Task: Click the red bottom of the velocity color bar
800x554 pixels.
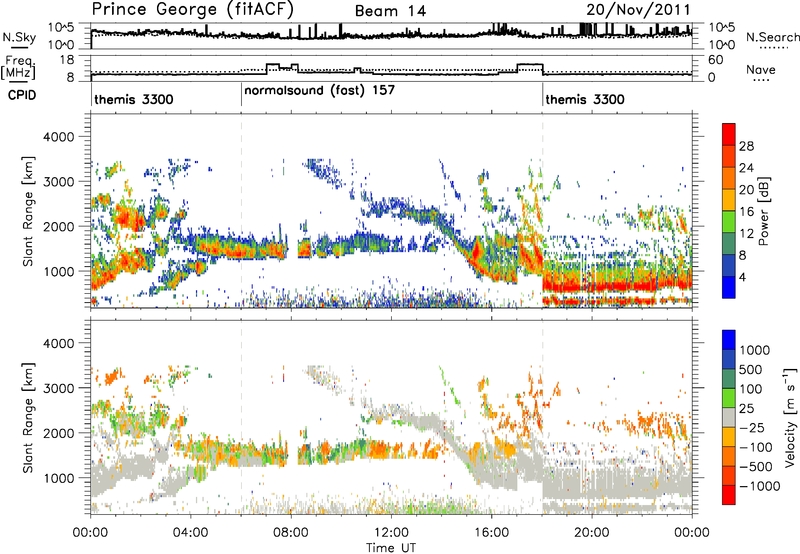Action: tap(729, 495)
